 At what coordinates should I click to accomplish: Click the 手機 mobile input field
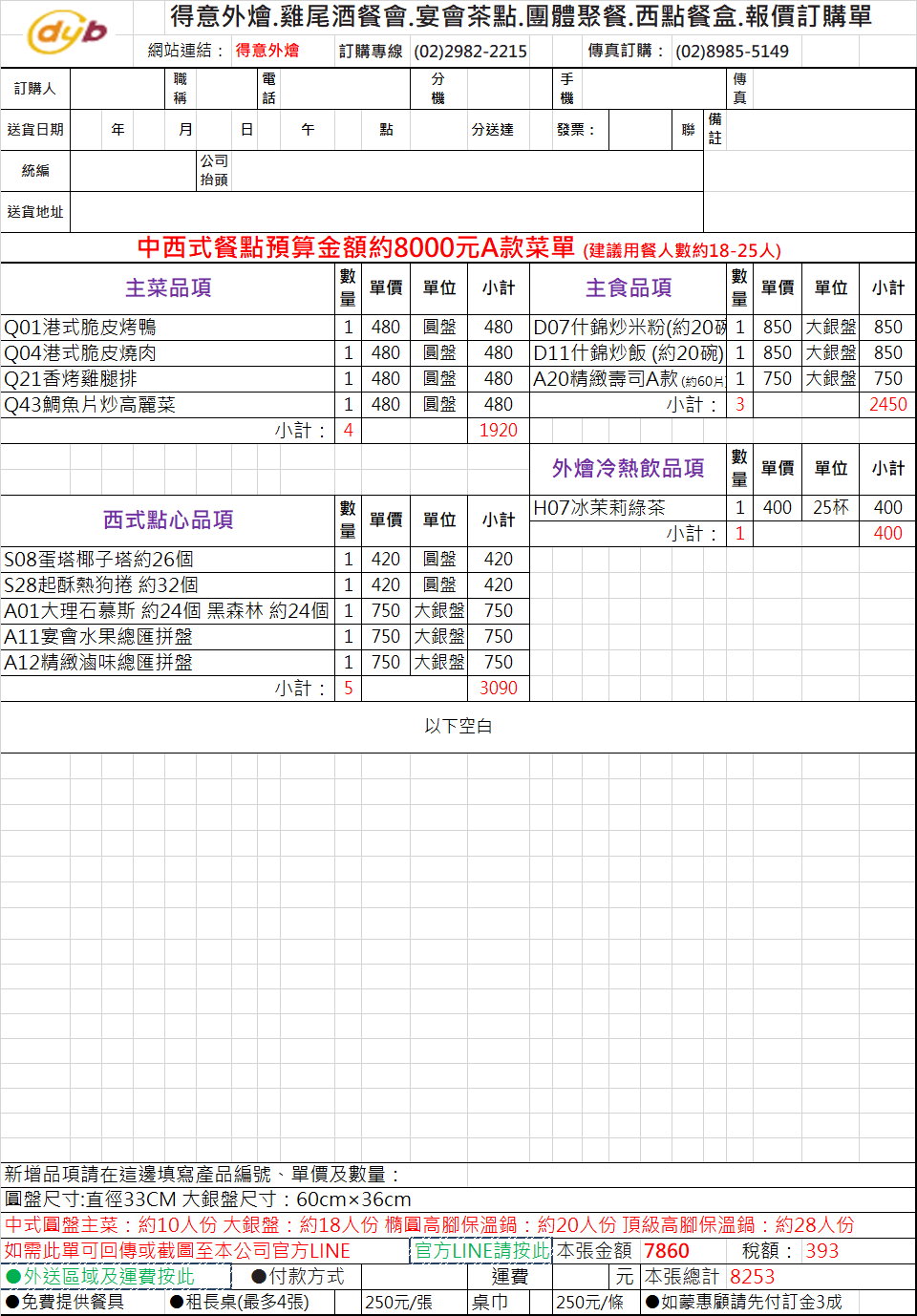coord(652,89)
